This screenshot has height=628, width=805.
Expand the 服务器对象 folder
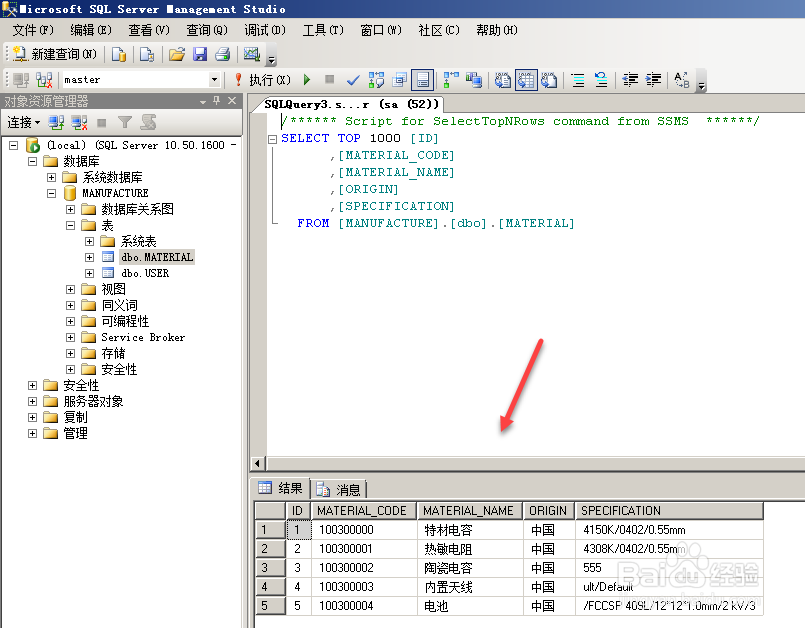(32, 401)
